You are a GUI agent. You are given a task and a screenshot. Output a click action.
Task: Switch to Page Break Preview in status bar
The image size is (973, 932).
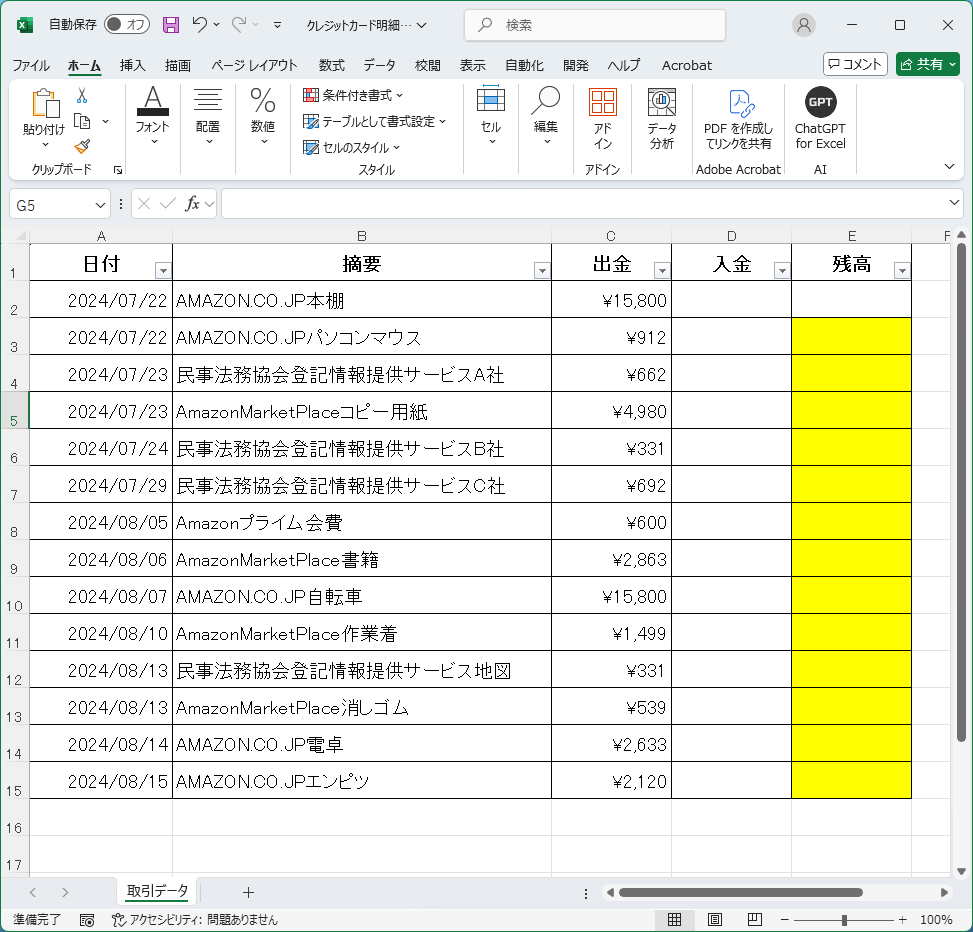(755, 920)
